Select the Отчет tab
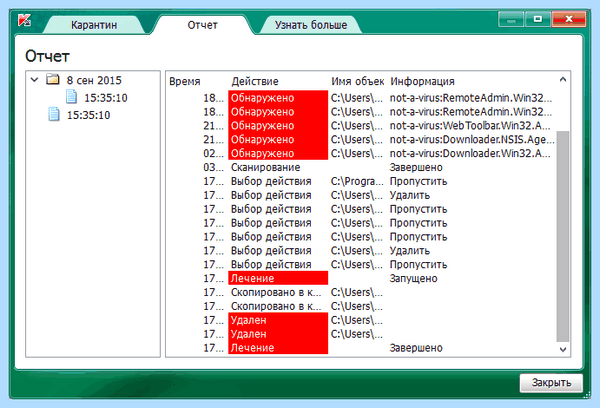Image resolution: width=600 pixels, height=408 pixels. (202, 25)
